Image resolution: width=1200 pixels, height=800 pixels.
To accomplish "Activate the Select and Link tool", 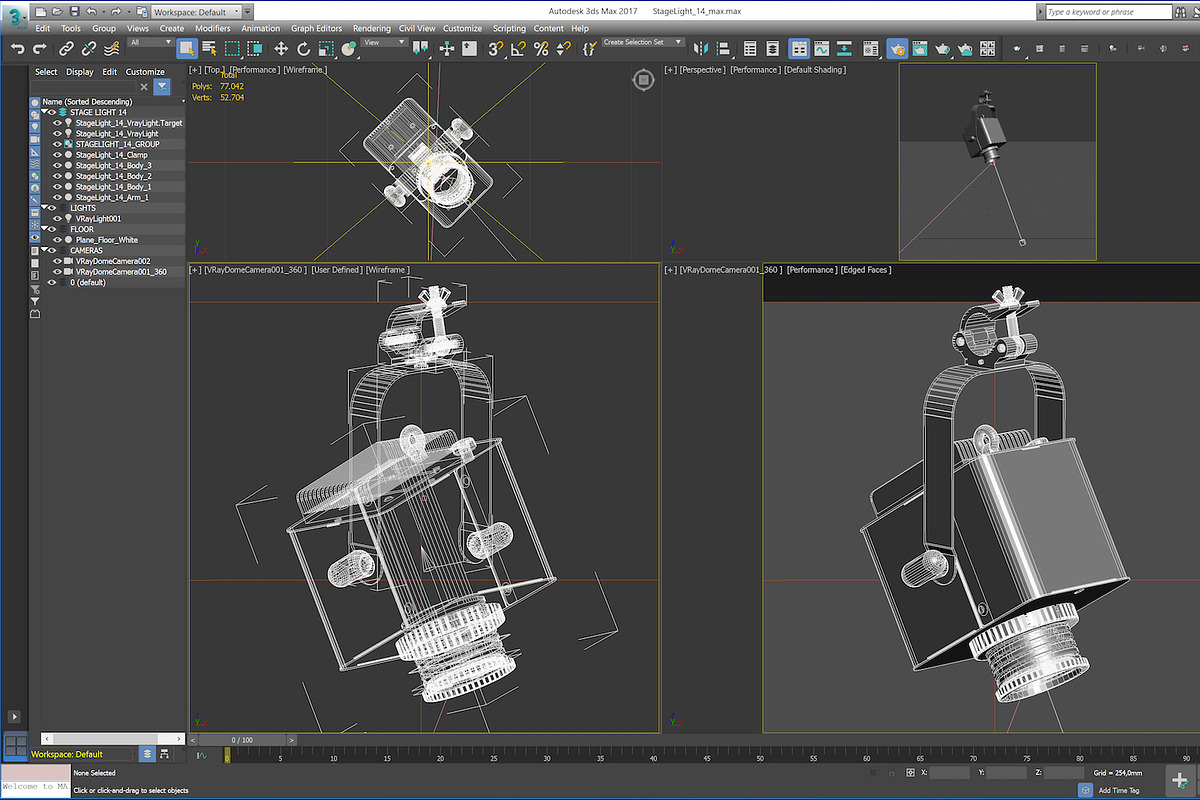I will coord(67,48).
